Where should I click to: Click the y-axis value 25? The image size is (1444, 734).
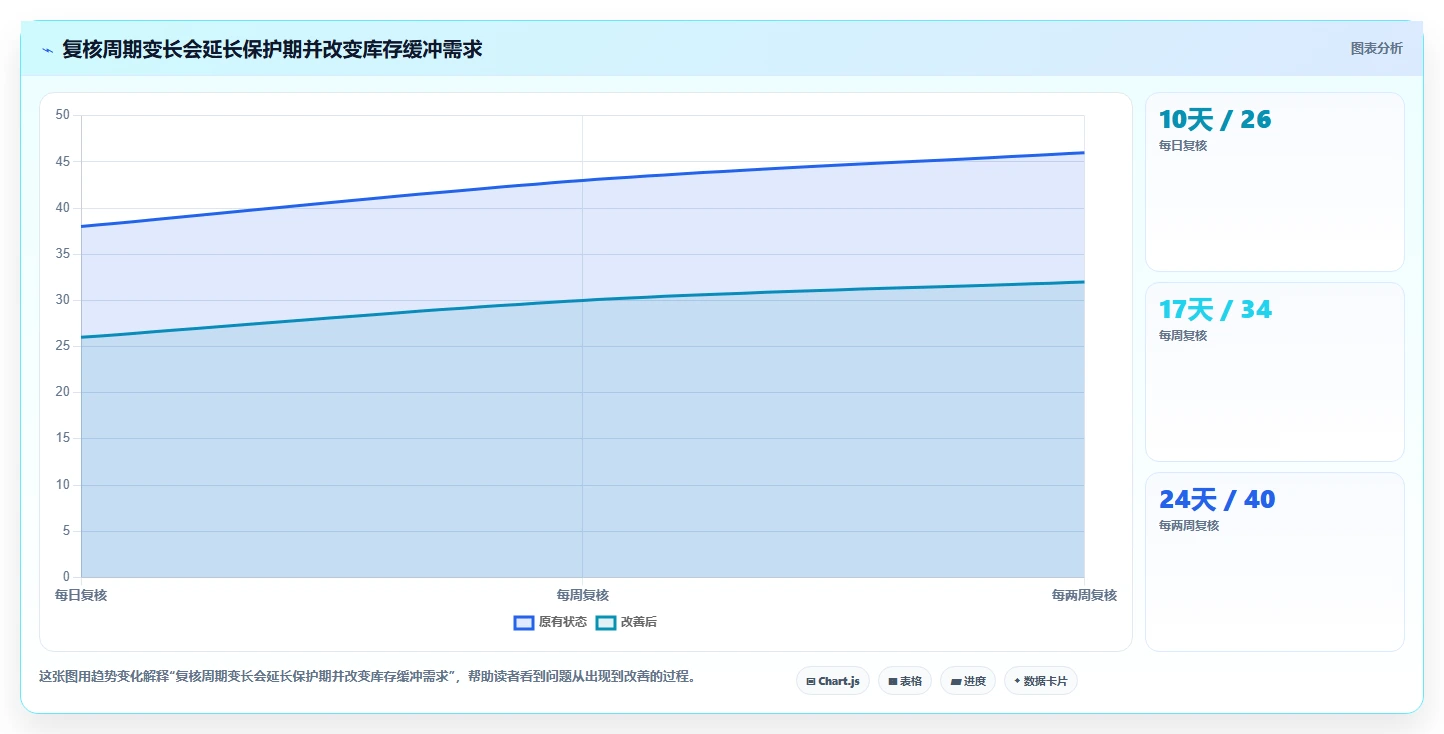tap(63, 346)
